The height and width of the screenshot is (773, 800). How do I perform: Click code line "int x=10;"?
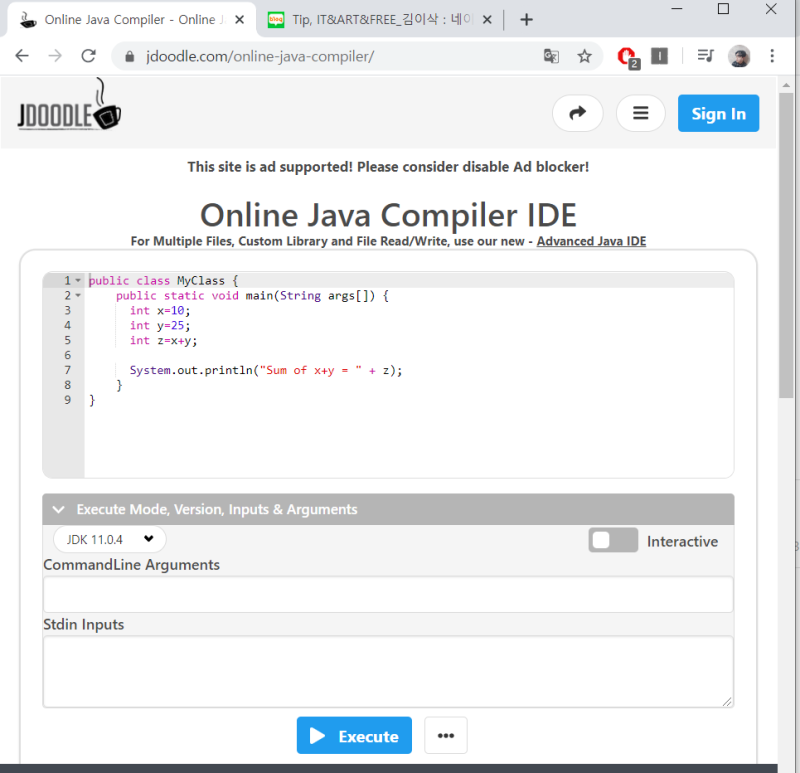(160, 310)
